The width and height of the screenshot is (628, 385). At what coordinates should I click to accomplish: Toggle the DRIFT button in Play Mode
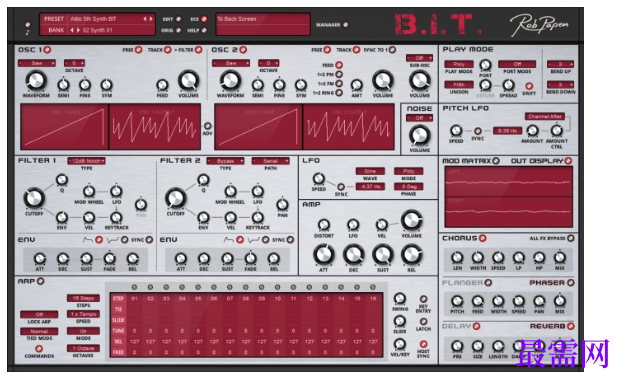[529, 86]
